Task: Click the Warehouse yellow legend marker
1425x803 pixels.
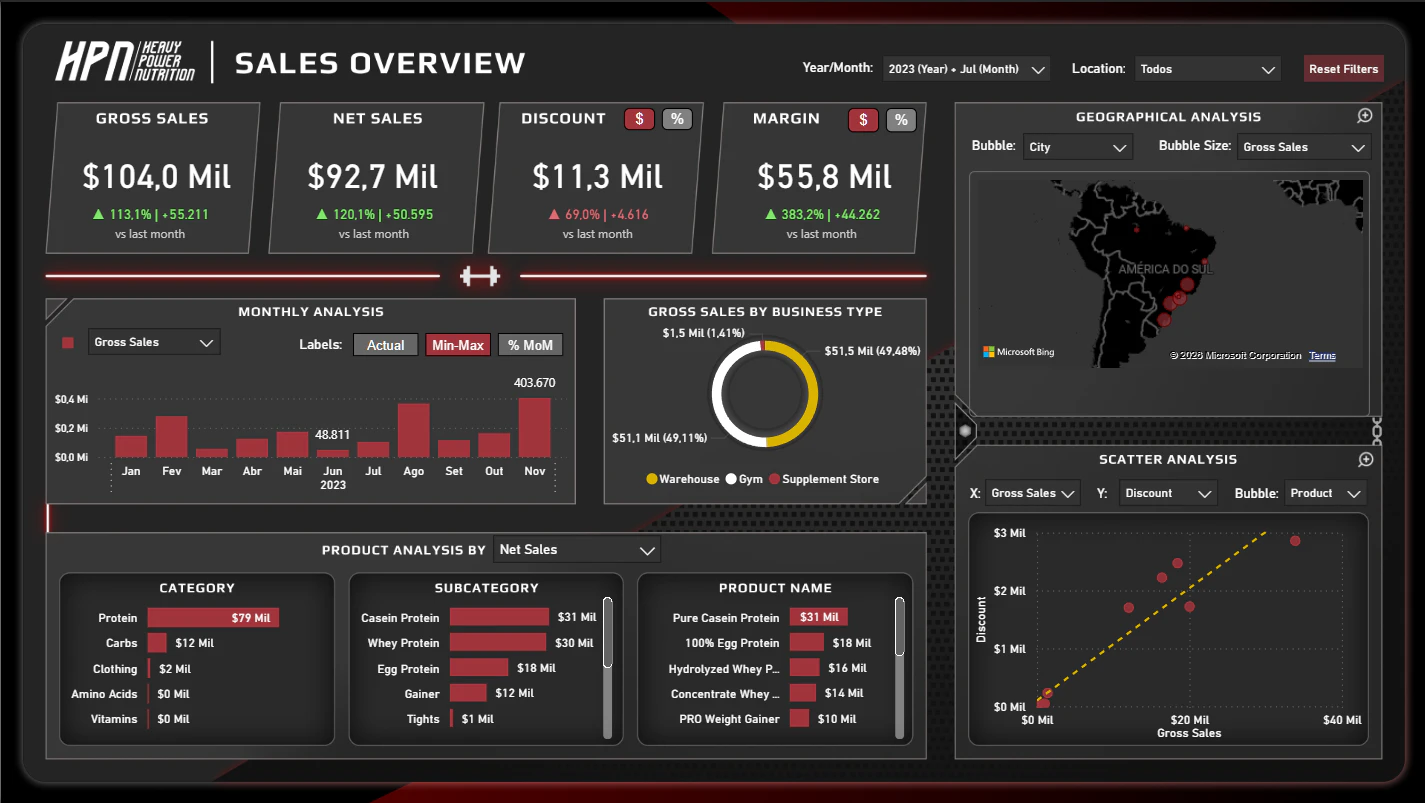Action: pos(651,480)
